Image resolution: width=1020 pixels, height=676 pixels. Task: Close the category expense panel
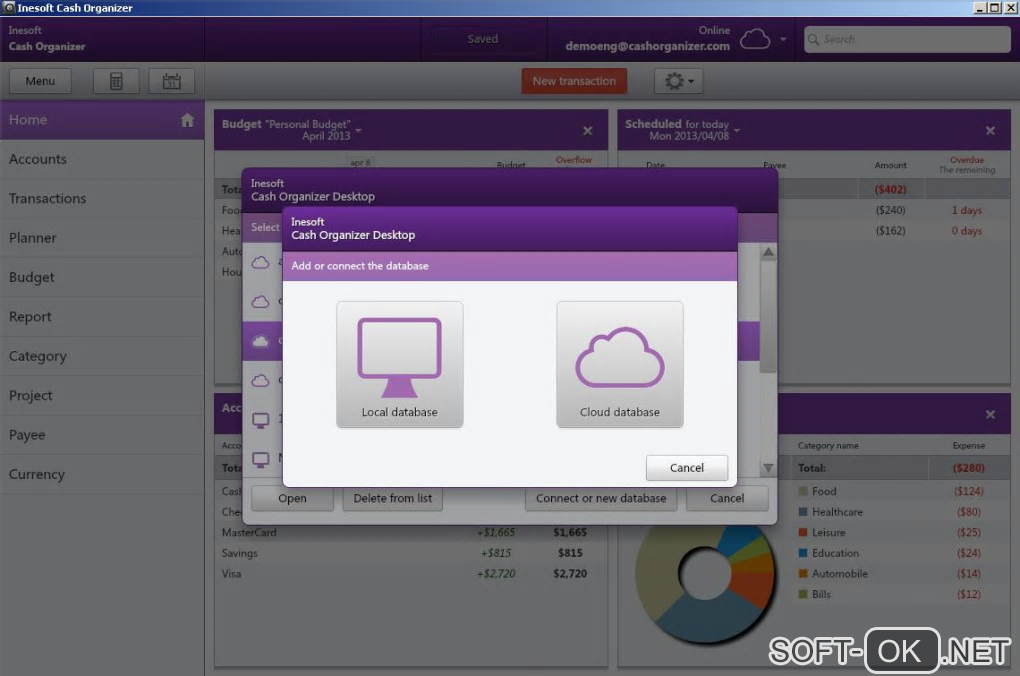point(990,414)
